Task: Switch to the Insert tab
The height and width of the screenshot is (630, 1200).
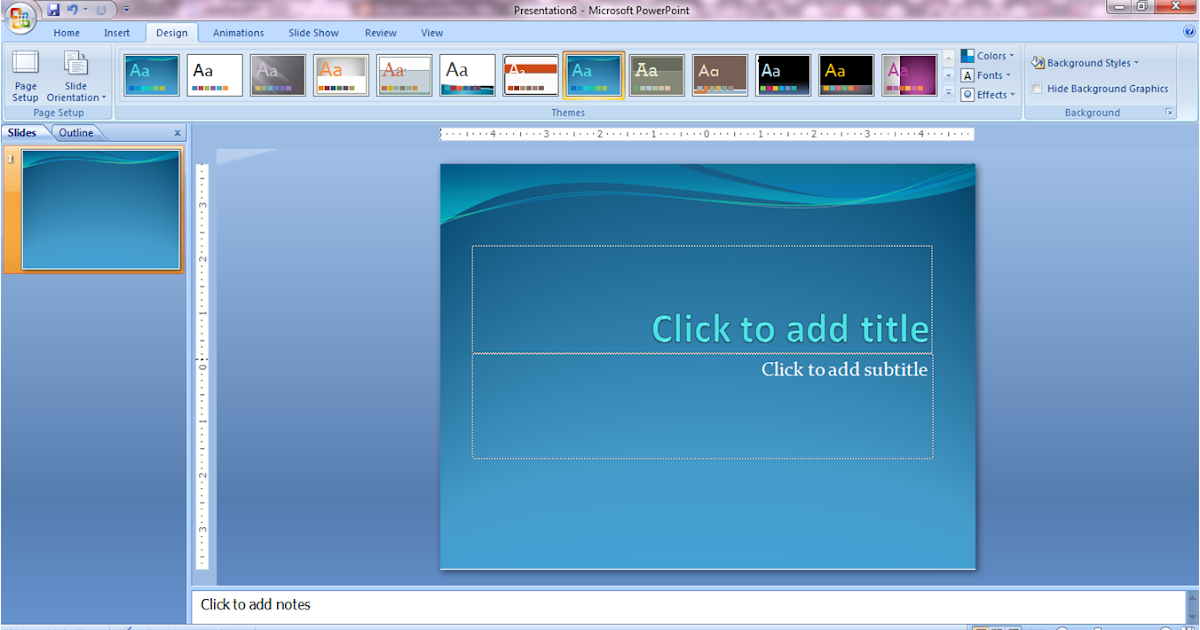Action: tap(117, 33)
